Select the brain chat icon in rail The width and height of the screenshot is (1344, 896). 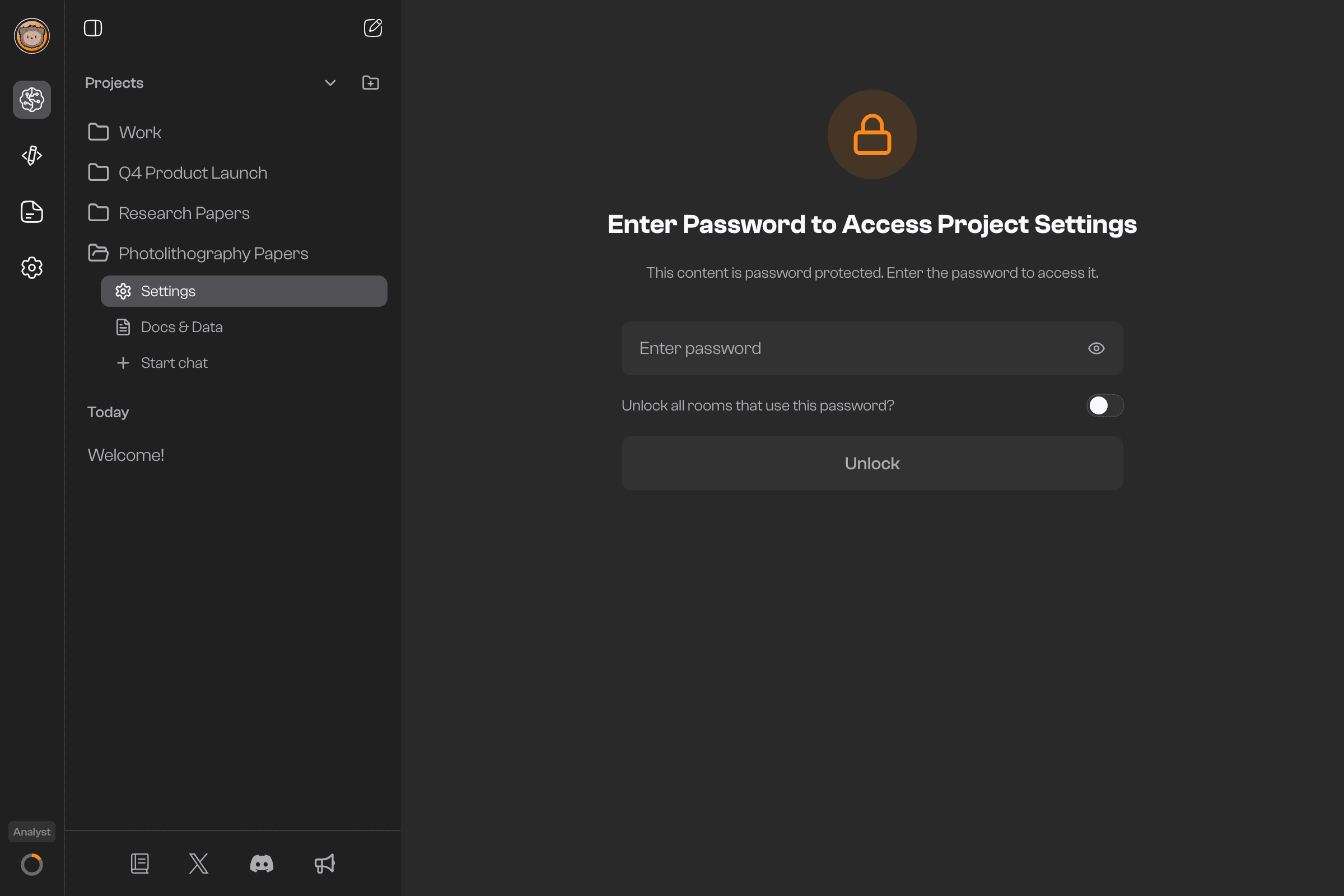pyautogui.click(x=31, y=100)
